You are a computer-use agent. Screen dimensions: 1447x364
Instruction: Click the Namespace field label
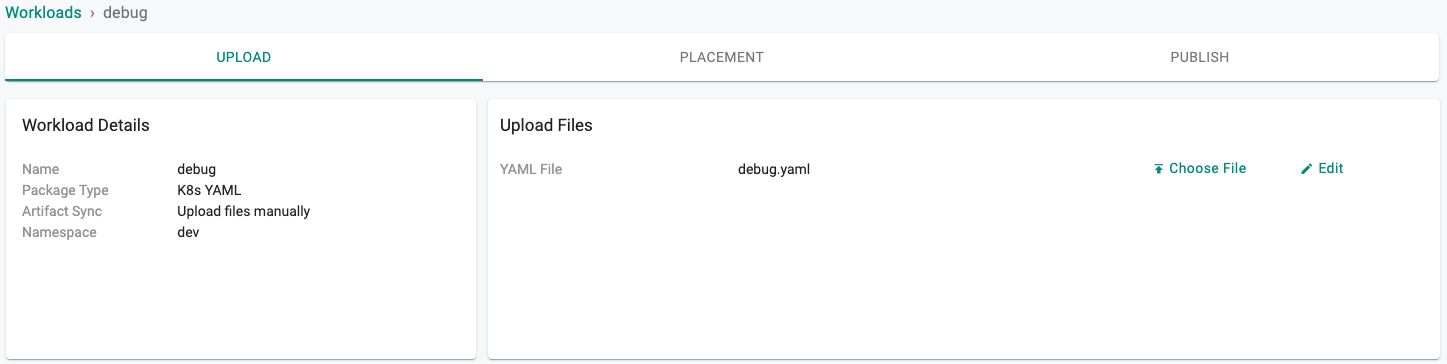pyautogui.click(x=59, y=232)
